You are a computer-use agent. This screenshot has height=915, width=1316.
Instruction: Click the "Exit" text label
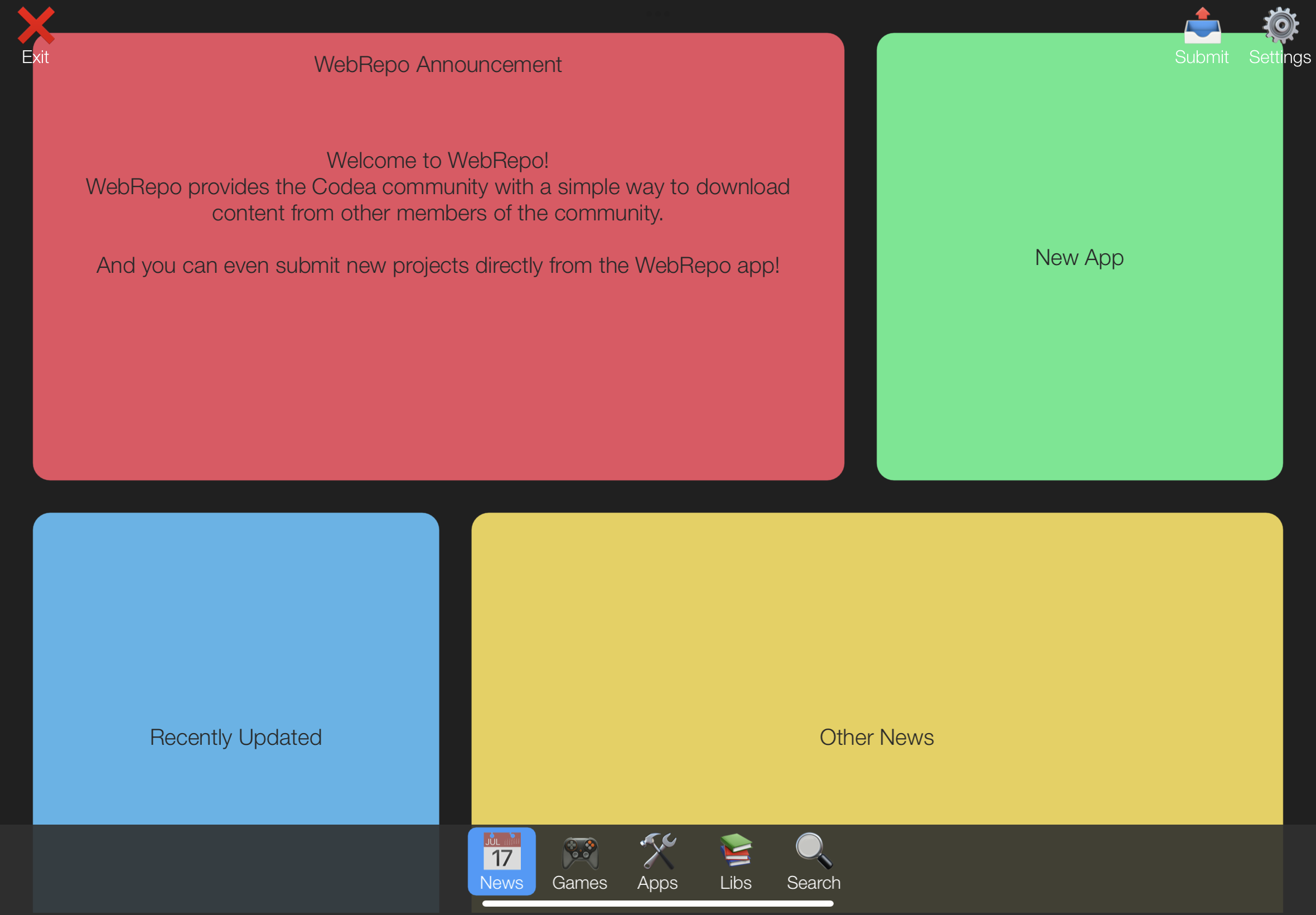(36, 57)
